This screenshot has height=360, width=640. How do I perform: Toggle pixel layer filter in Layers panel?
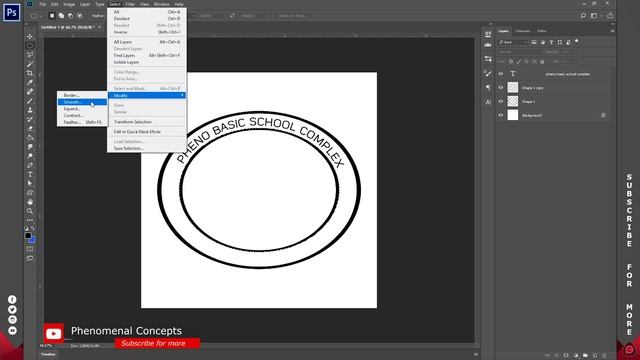coord(534,42)
